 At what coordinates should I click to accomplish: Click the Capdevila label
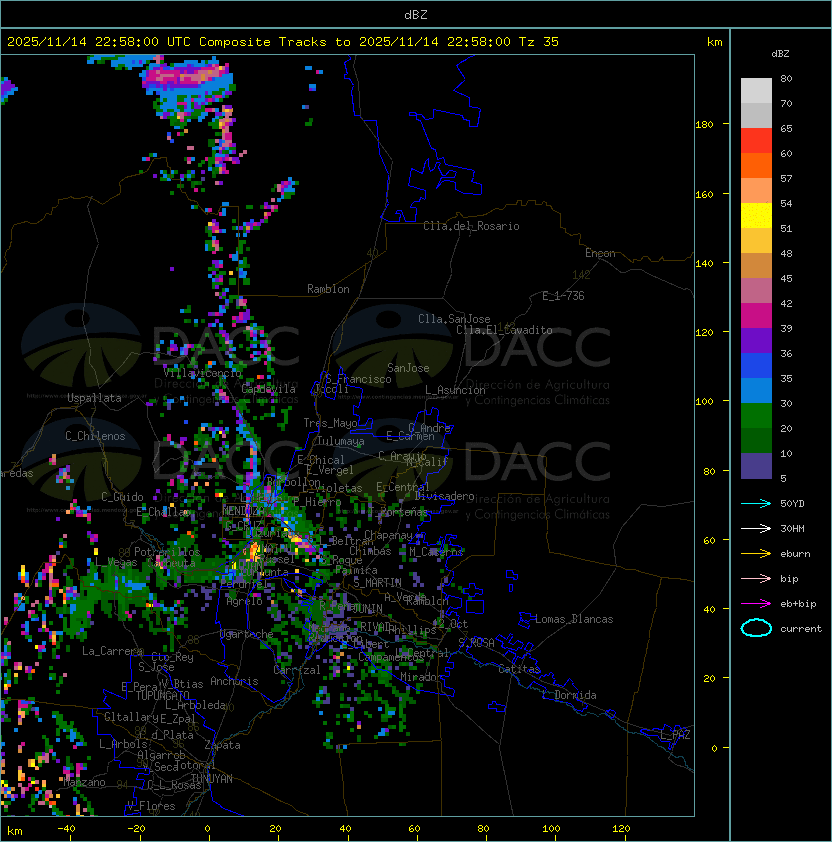[269, 389]
